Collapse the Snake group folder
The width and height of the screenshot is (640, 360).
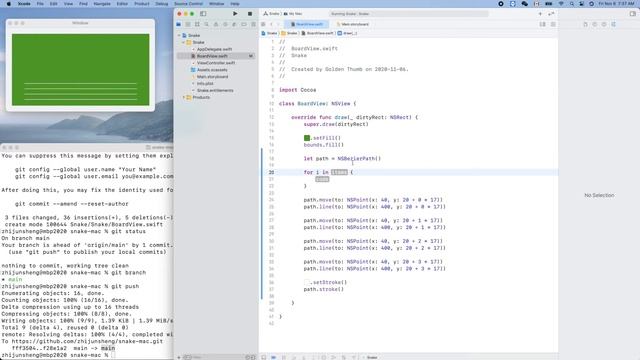point(184,42)
